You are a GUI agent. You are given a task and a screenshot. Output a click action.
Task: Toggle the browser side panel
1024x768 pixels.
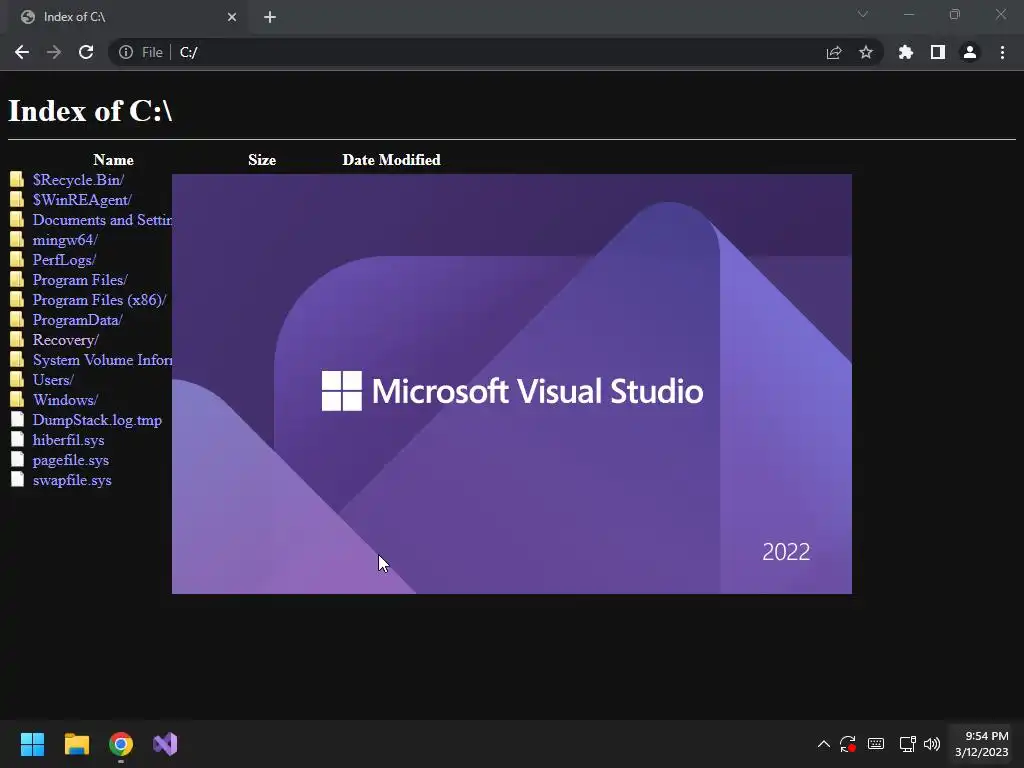(x=938, y=52)
